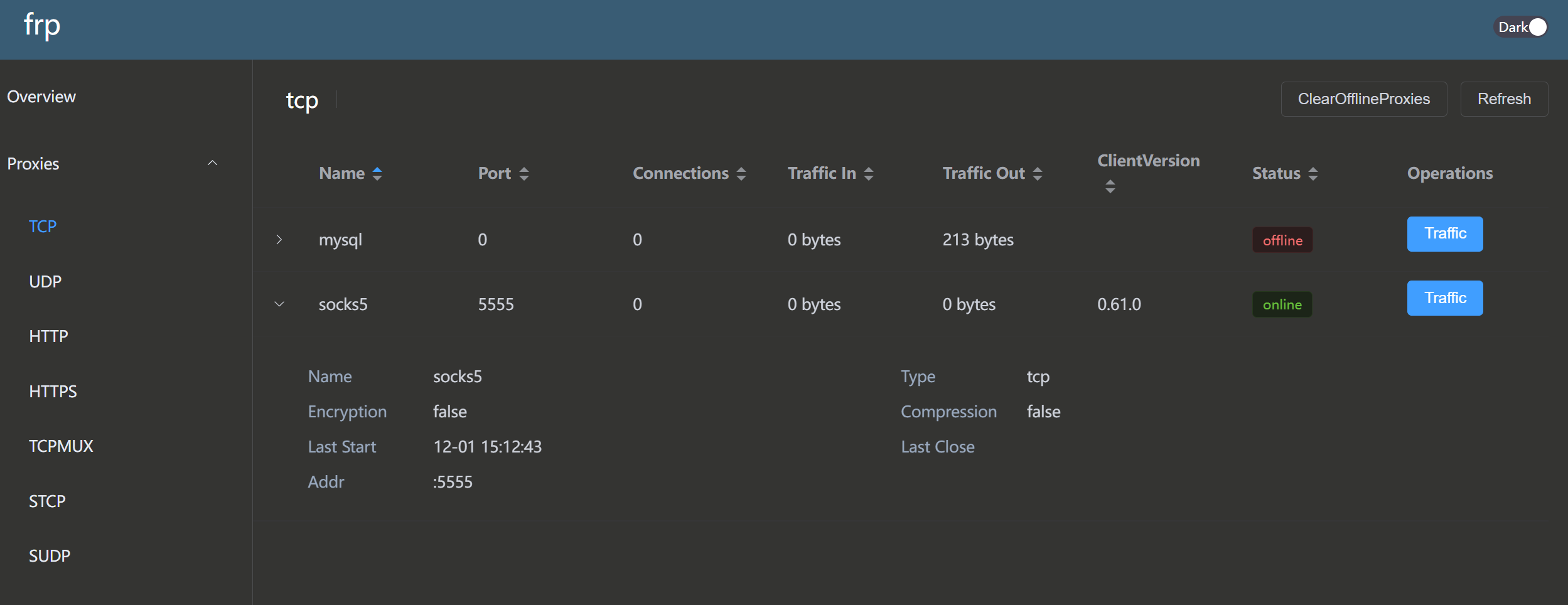
Task: Collapse the socks5 proxy row details
Action: [x=279, y=304]
